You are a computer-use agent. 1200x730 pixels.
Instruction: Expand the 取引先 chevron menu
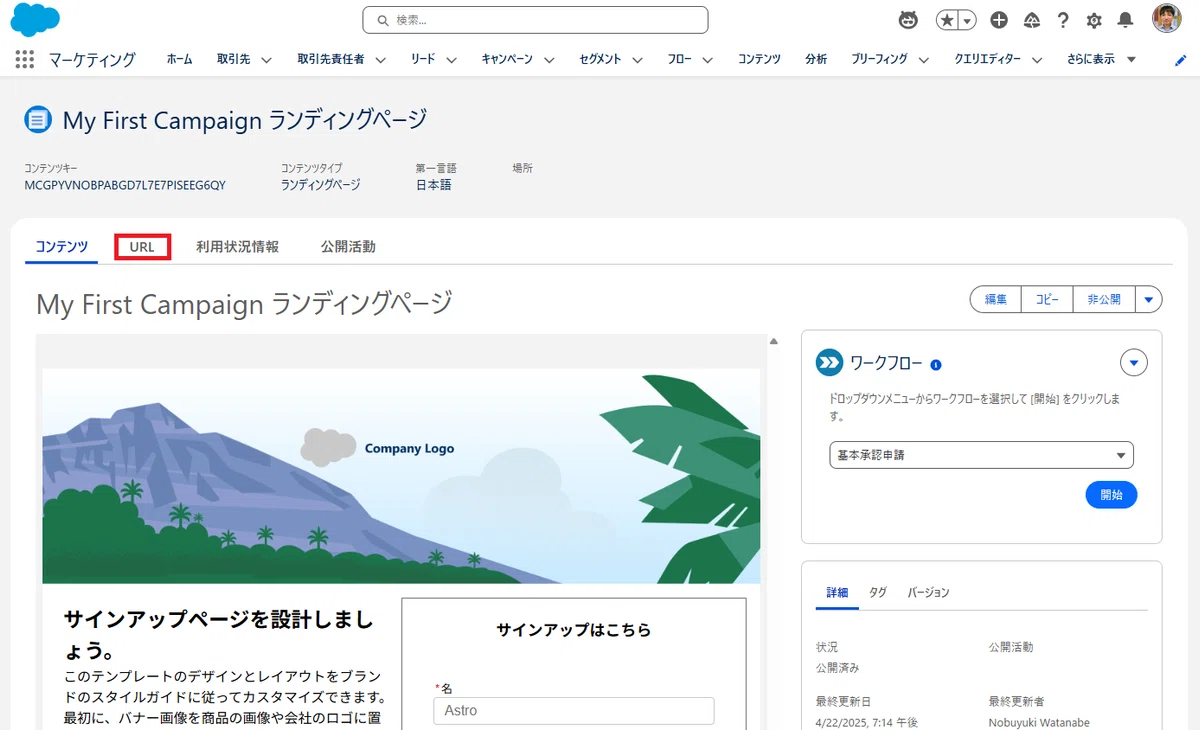(266, 60)
